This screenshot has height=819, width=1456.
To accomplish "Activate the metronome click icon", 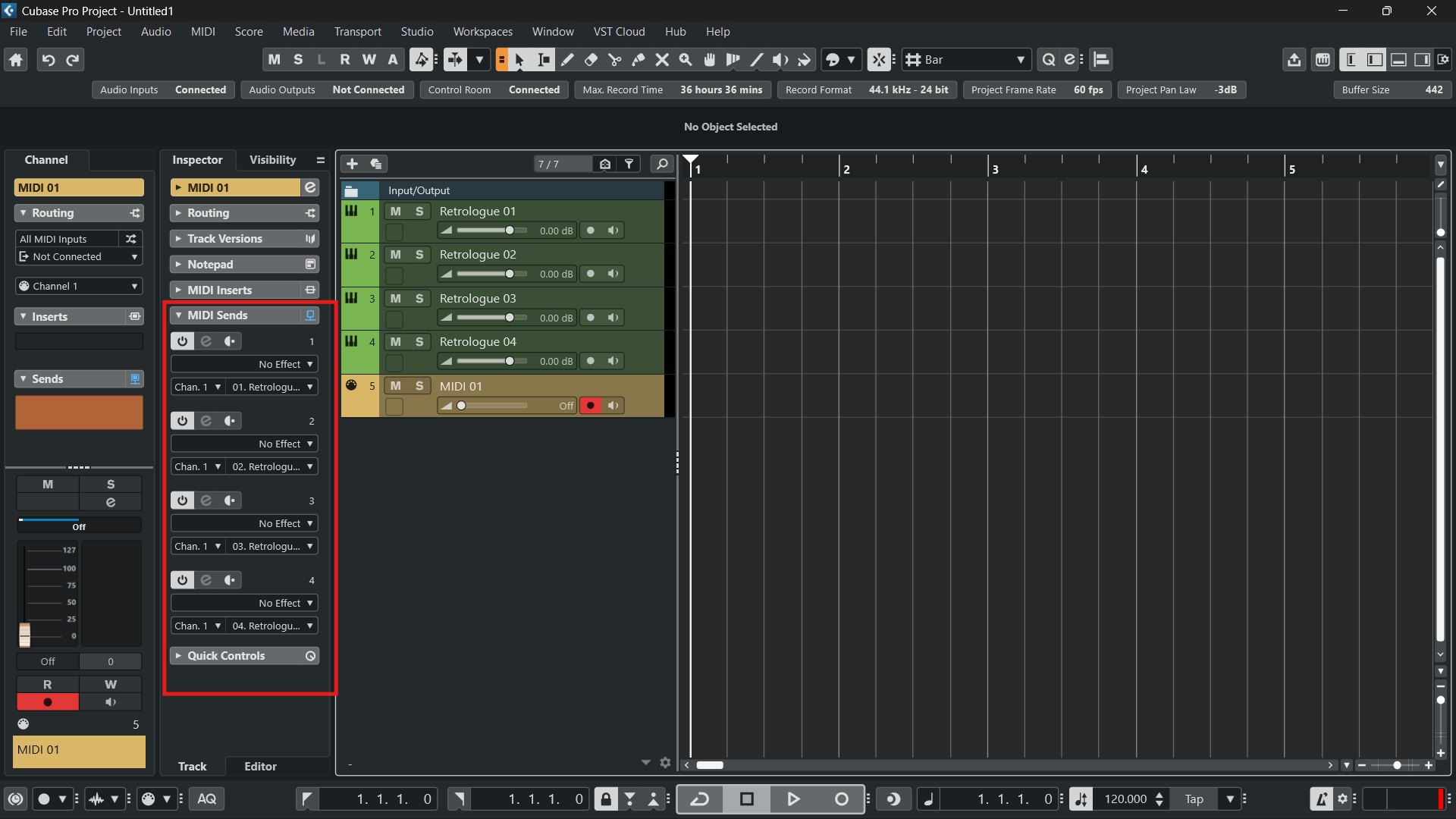I will [1321, 799].
